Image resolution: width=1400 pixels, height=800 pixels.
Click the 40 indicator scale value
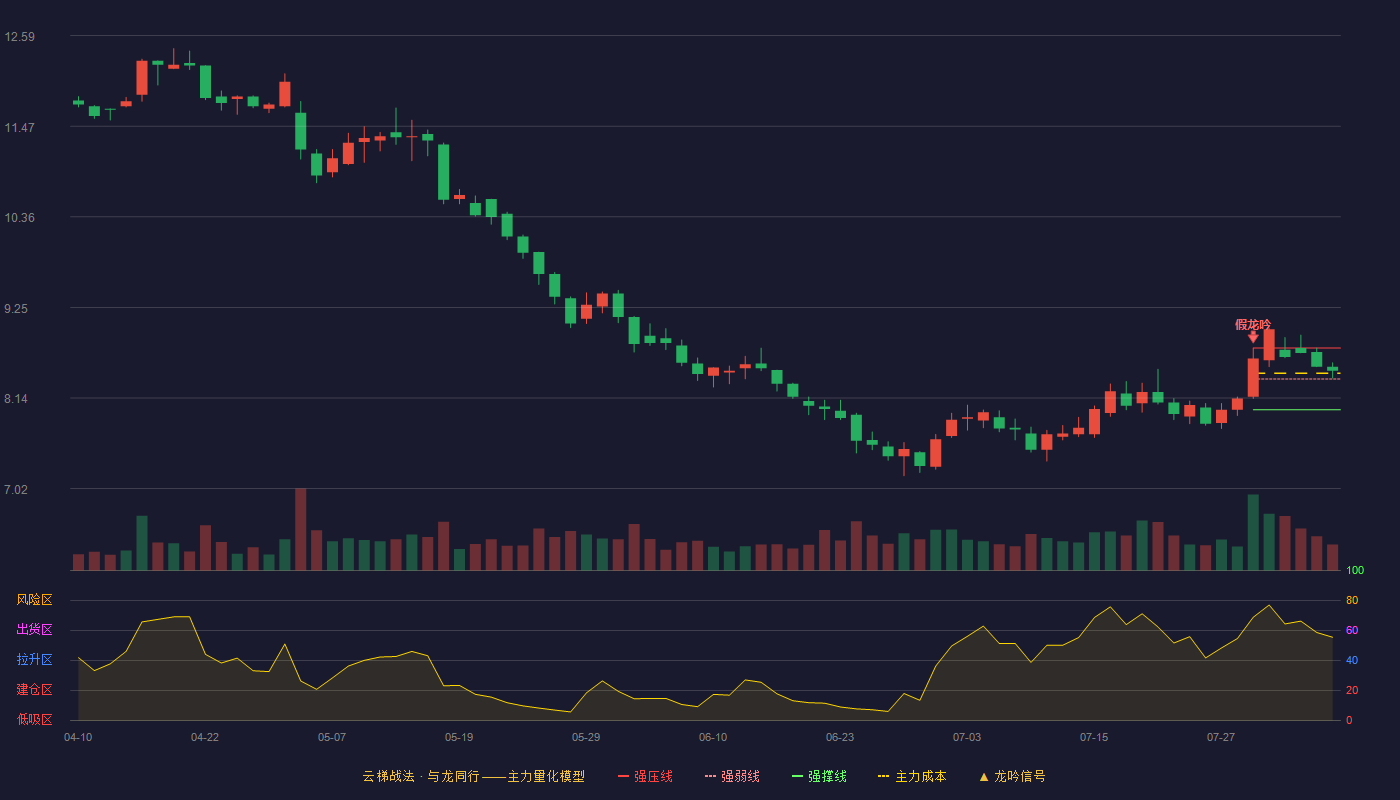click(1352, 660)
